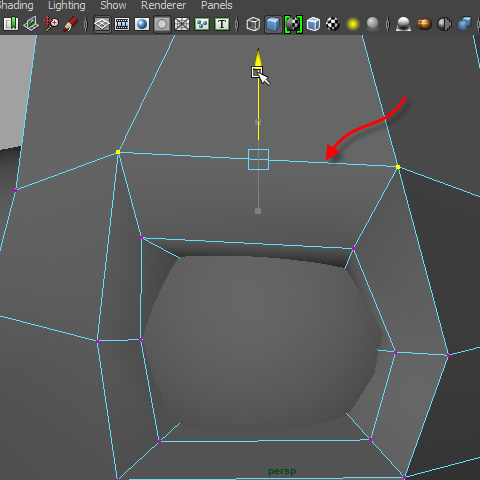This screenshot has height=480, width=480.
Task: Select the 2D Pan/Zoom tool icon
Action: click(x=51, y=24)
